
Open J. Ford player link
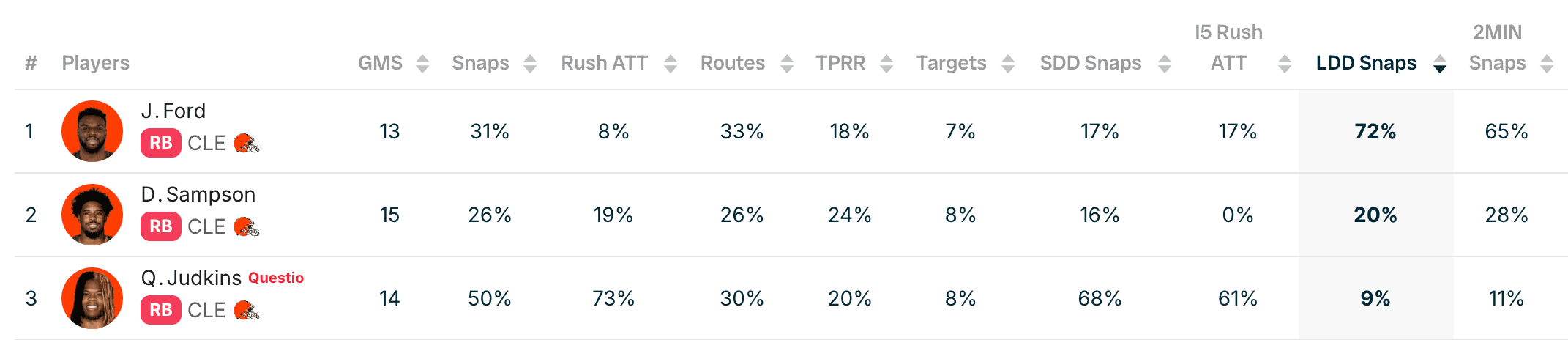pyautogui.click(x=173, y=111)
